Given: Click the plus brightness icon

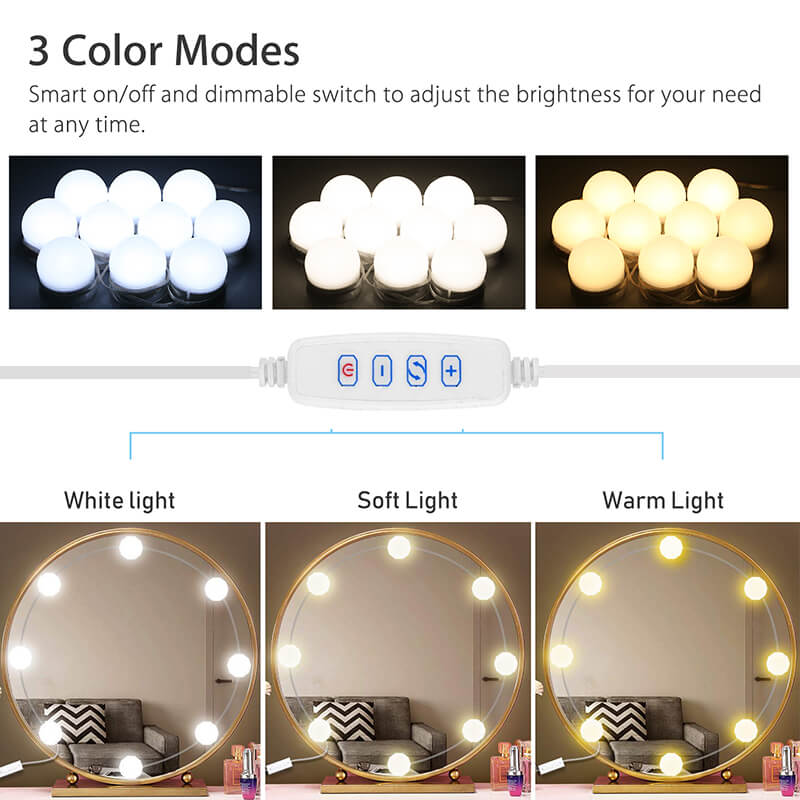Looking at the screenshot, I should [x=451, y=370].
